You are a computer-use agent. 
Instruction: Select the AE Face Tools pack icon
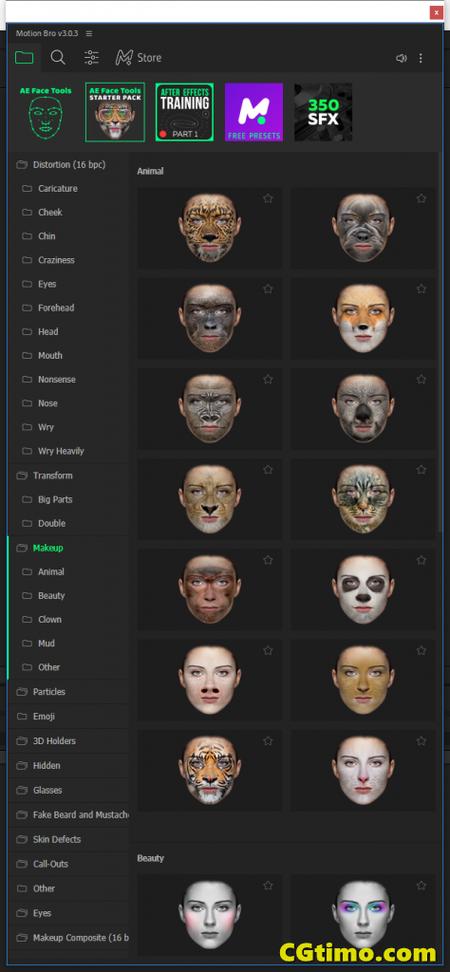pos(45,112)
